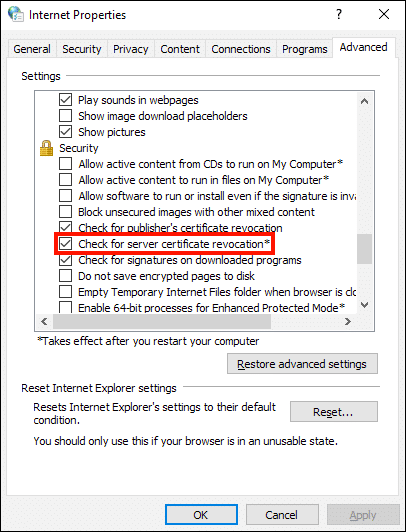The width and height of the screenshot is (406, 532).
Task: Click the settings list down arrow
Action: click(365, 305)
